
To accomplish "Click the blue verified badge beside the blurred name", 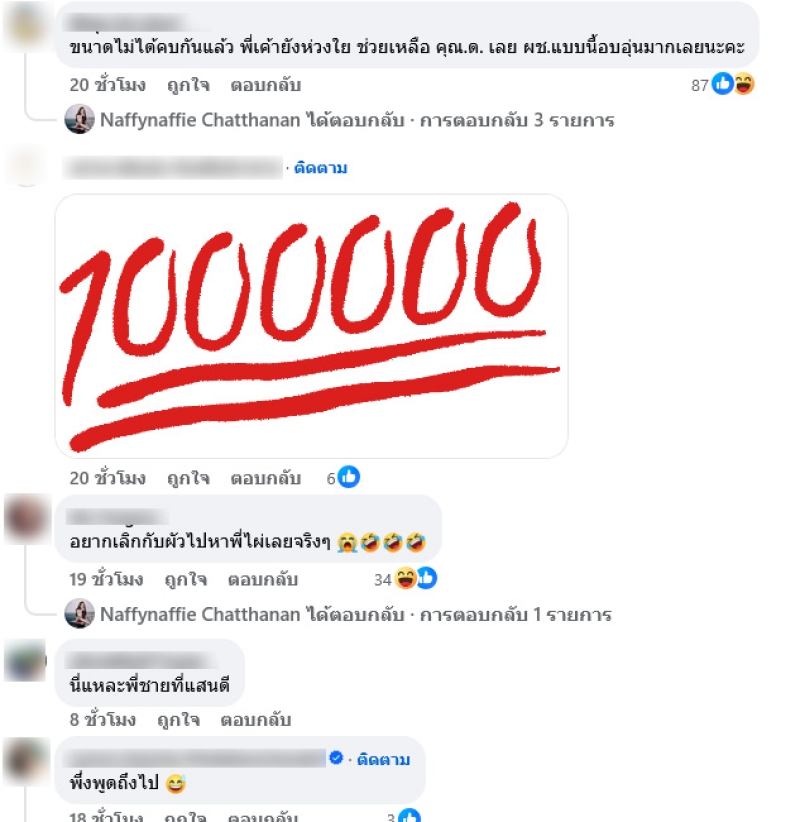I will pos(336,758).
